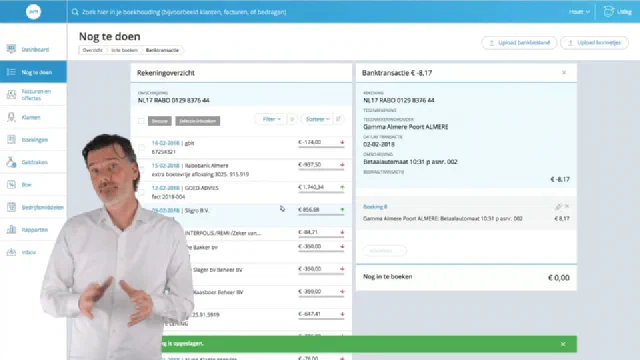Click the Btw percent icon

tap(11, 184)
